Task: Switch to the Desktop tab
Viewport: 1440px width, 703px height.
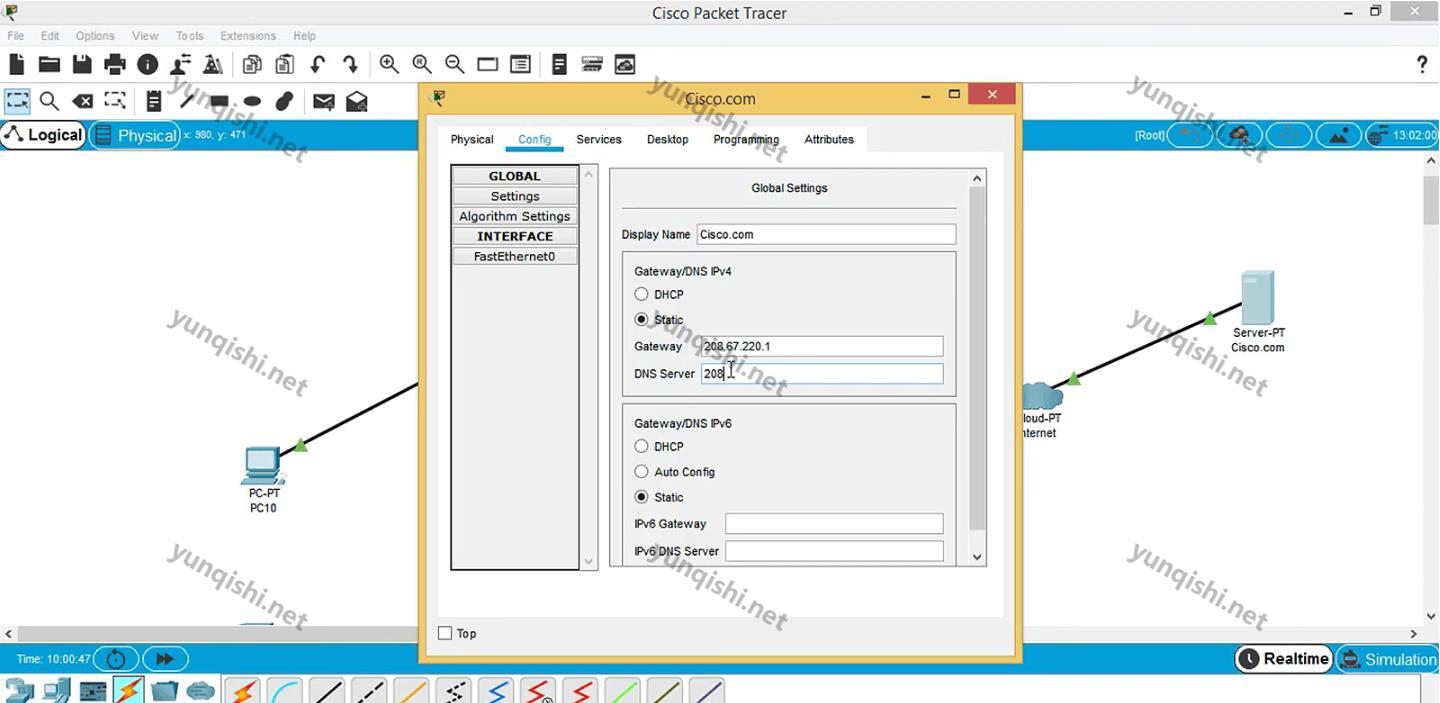Action: (x=667, y=139)
